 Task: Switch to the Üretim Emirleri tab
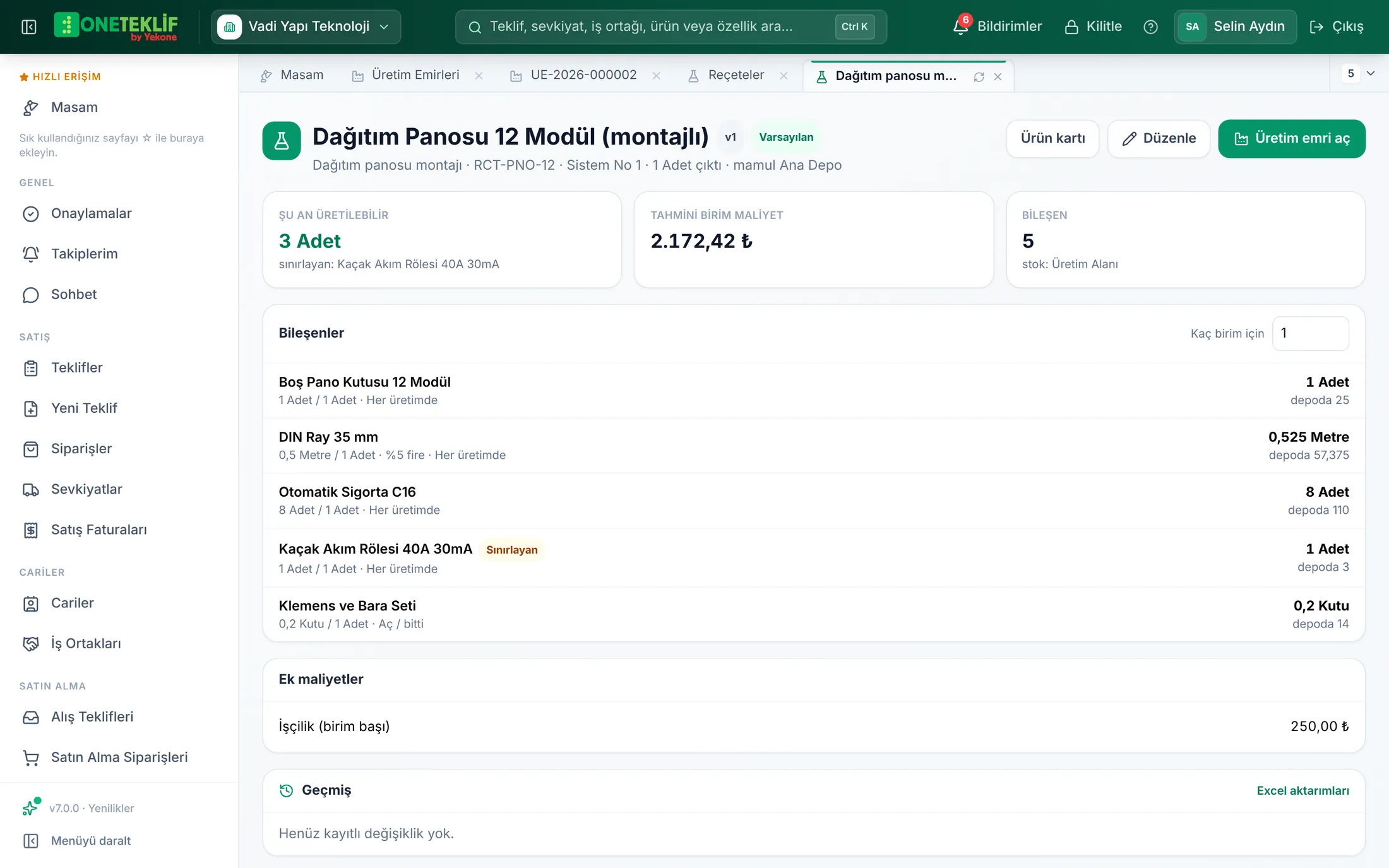click(405, 75)
